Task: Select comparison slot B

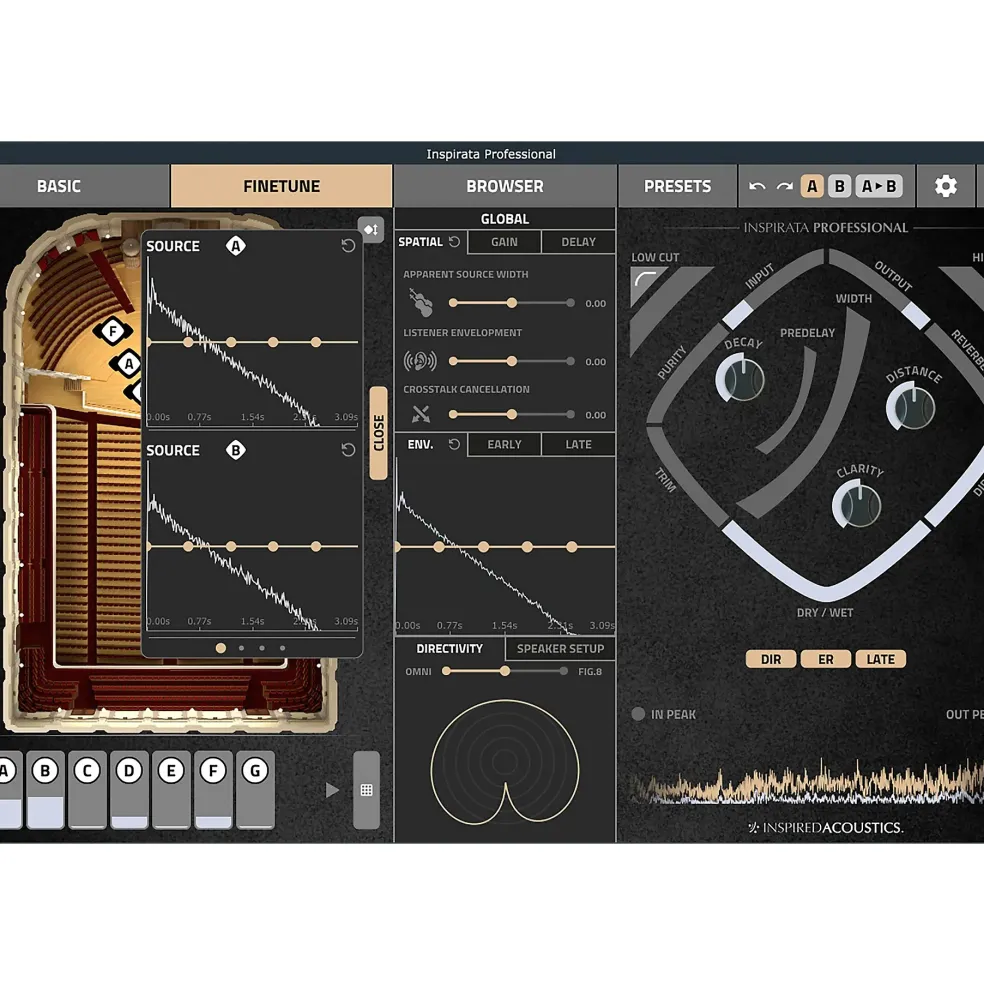Action: [839, 186]
